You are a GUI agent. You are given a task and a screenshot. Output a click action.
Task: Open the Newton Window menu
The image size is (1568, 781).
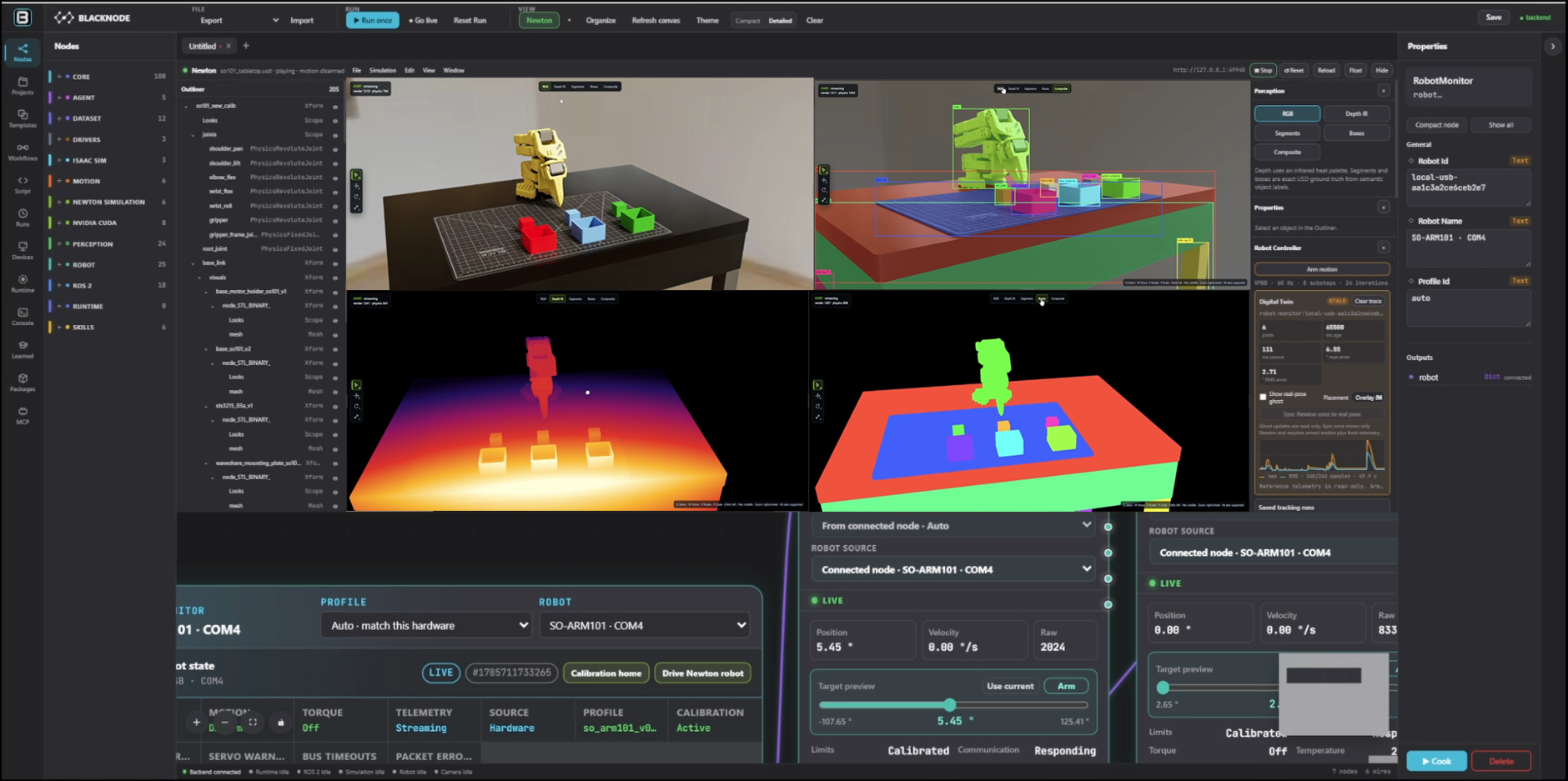[454, 70]
